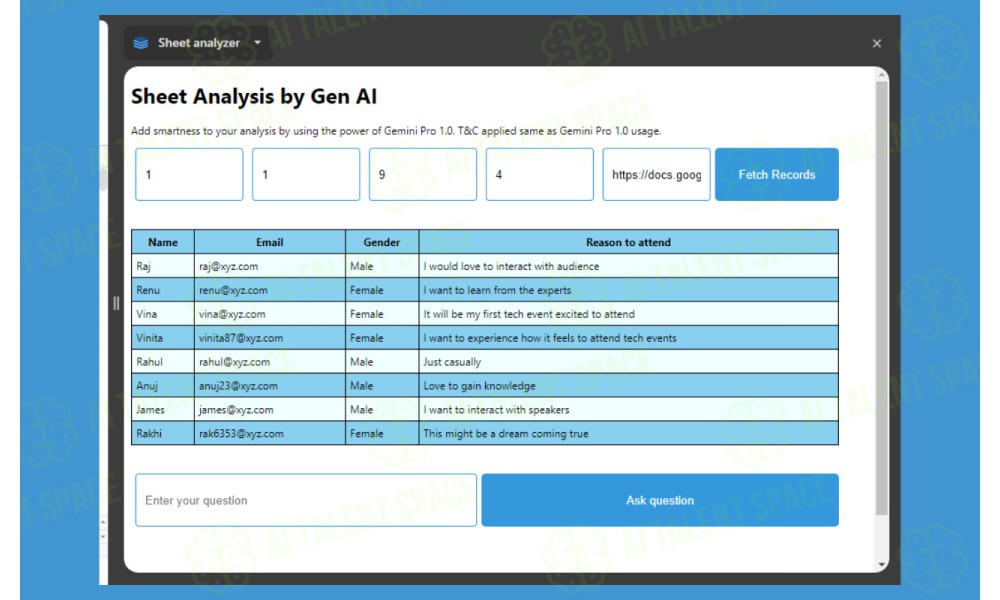
Task: Click the input field containing 9
Action: click(x=423, y=175)
